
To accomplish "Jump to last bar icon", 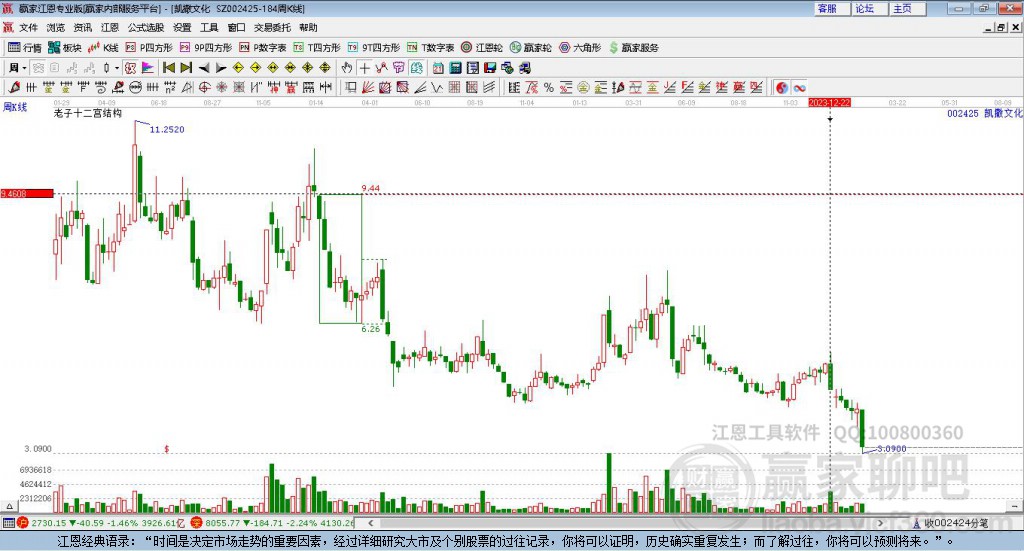I will [x=186, y=68].
